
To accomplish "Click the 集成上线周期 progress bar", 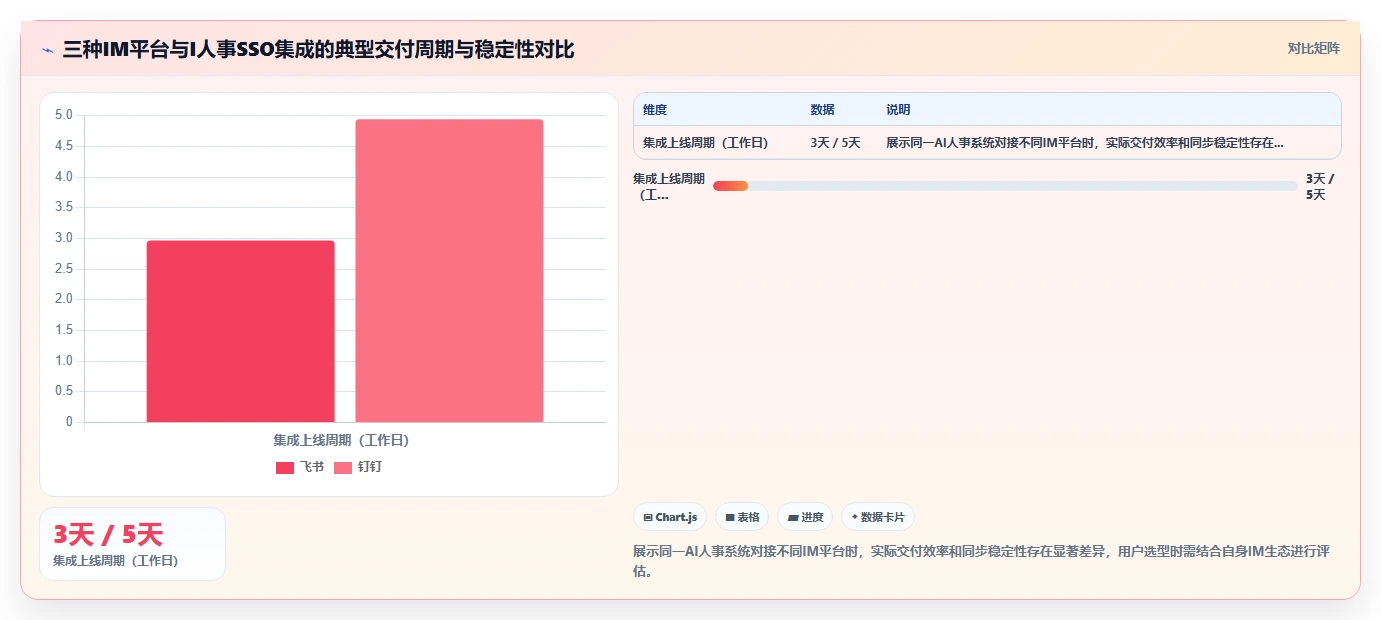I will click(x=1005, y=186).
